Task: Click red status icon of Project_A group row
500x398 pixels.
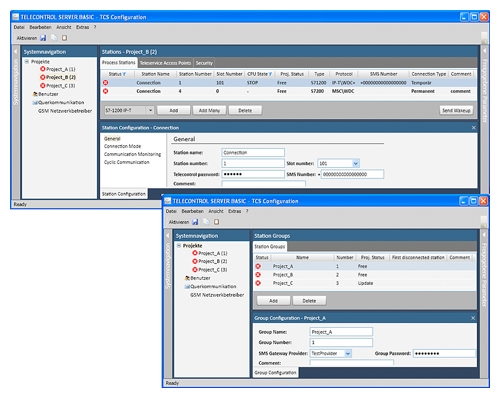Action: point(258,266)
